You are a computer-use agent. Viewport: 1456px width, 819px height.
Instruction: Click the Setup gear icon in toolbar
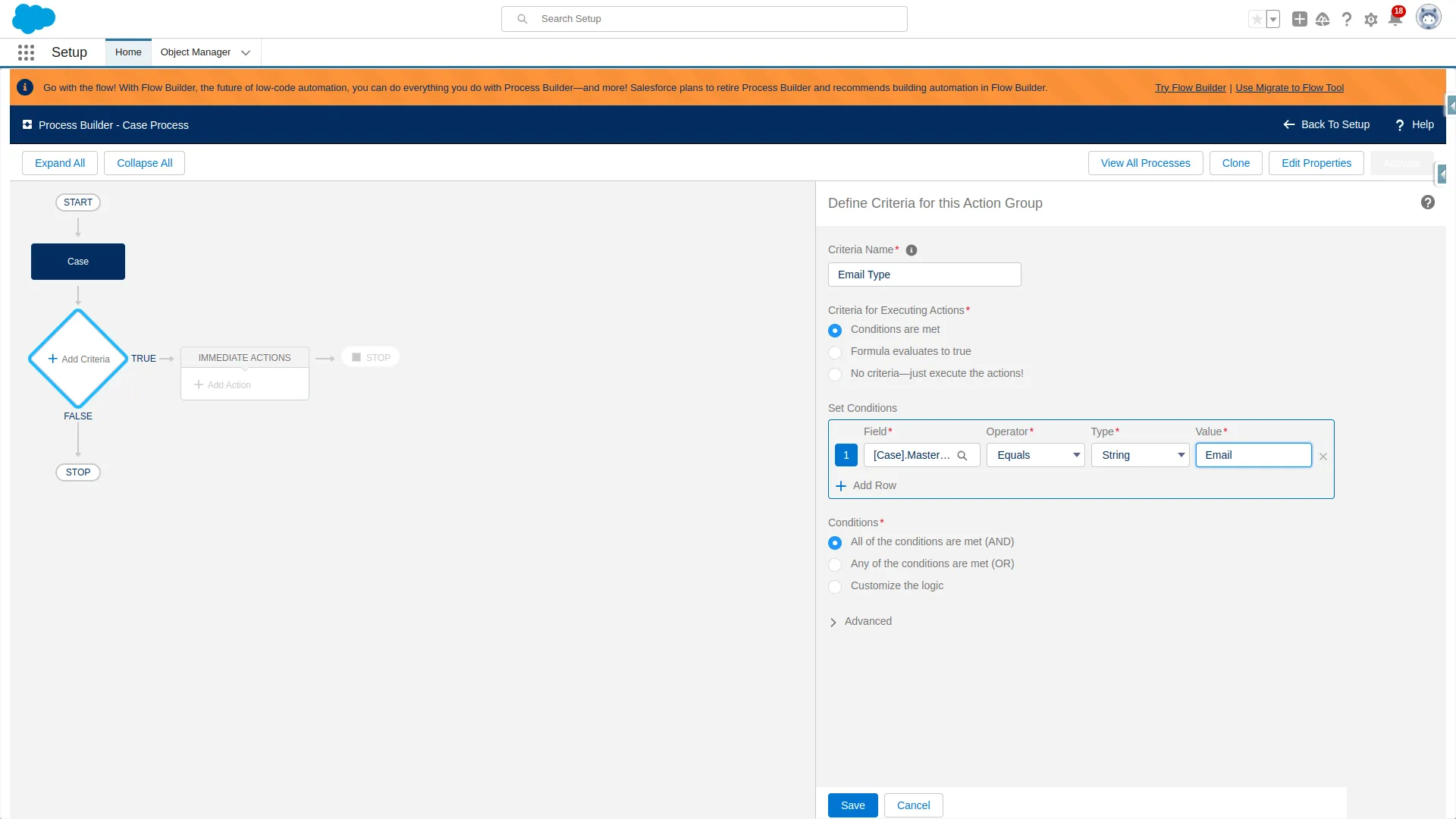click(x=1371, y=19)
